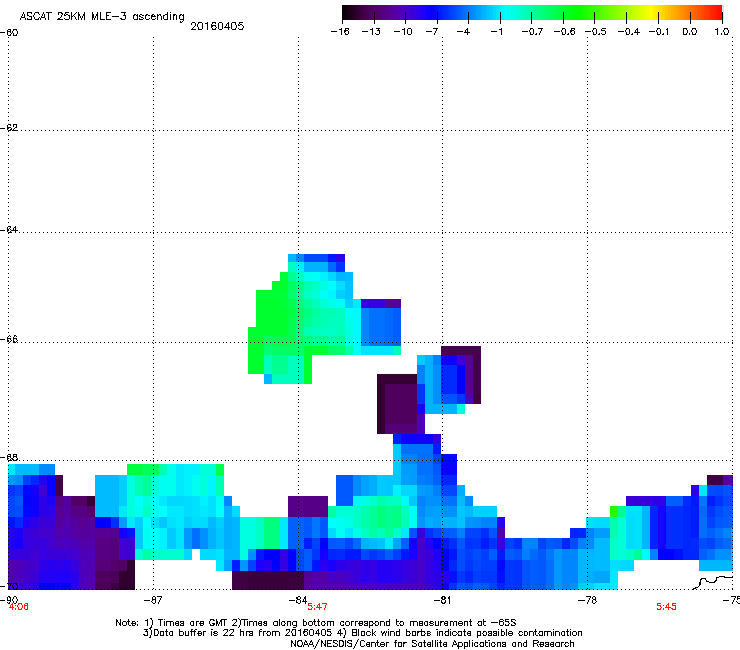Click the date label '20160405' under the title
Image resolution: width=740 pixels, height=650 pixels.
pyautogui.click(x=217, y=26)
